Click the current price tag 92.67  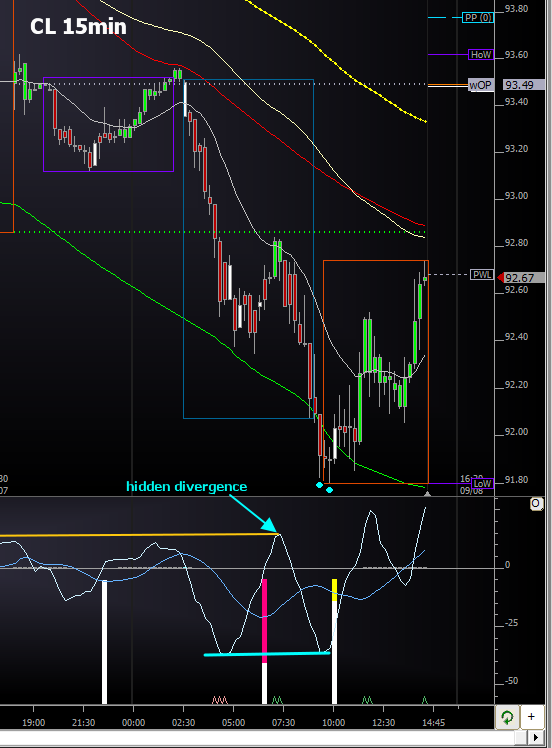(x=521, y=278)
